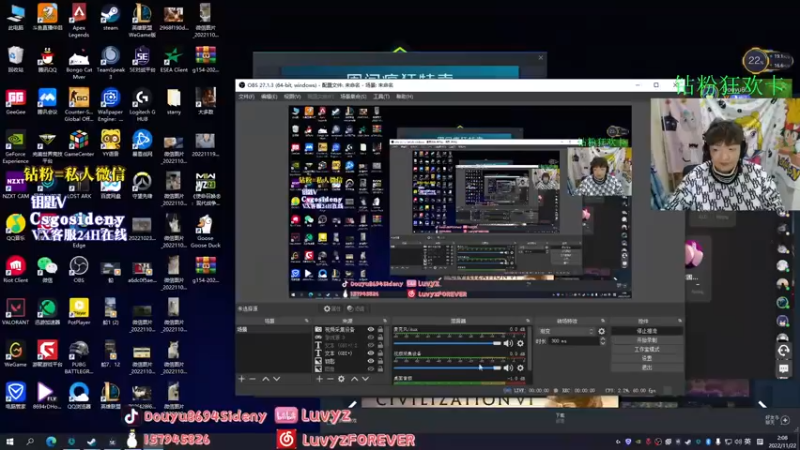Open the GeForce Experience desktop shortcut

(x=15, y=147)
